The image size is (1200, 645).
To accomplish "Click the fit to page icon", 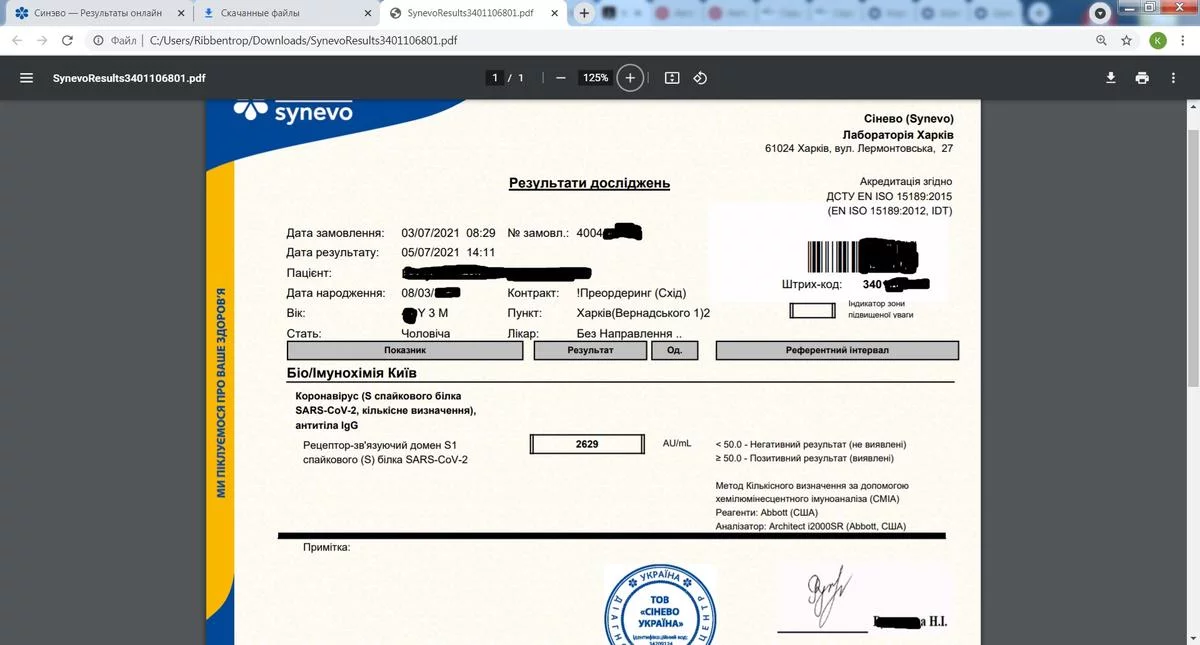I will point(672,78).
